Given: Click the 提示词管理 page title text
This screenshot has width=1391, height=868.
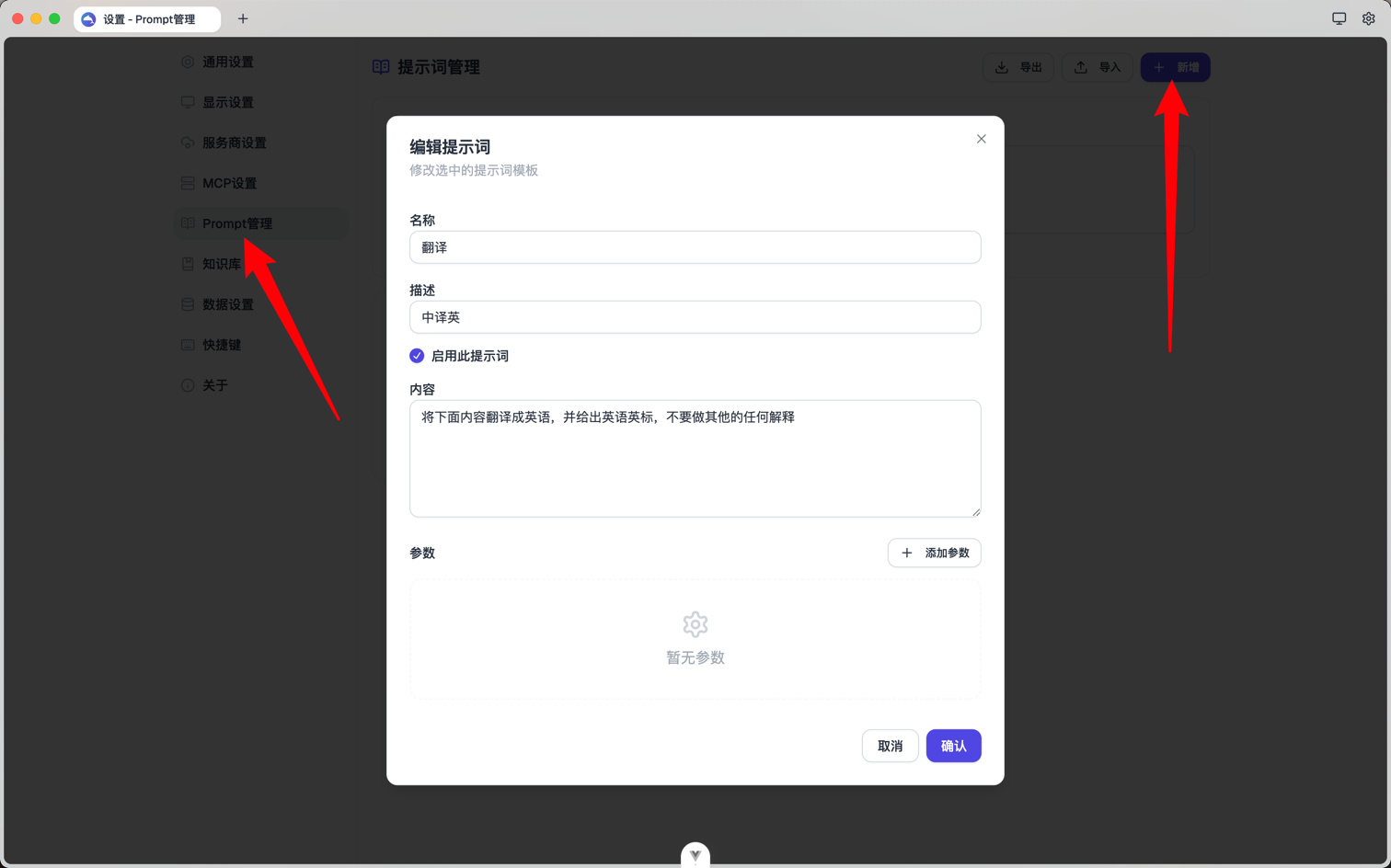Looking at the screenshot, I should (x=439, y=67).
